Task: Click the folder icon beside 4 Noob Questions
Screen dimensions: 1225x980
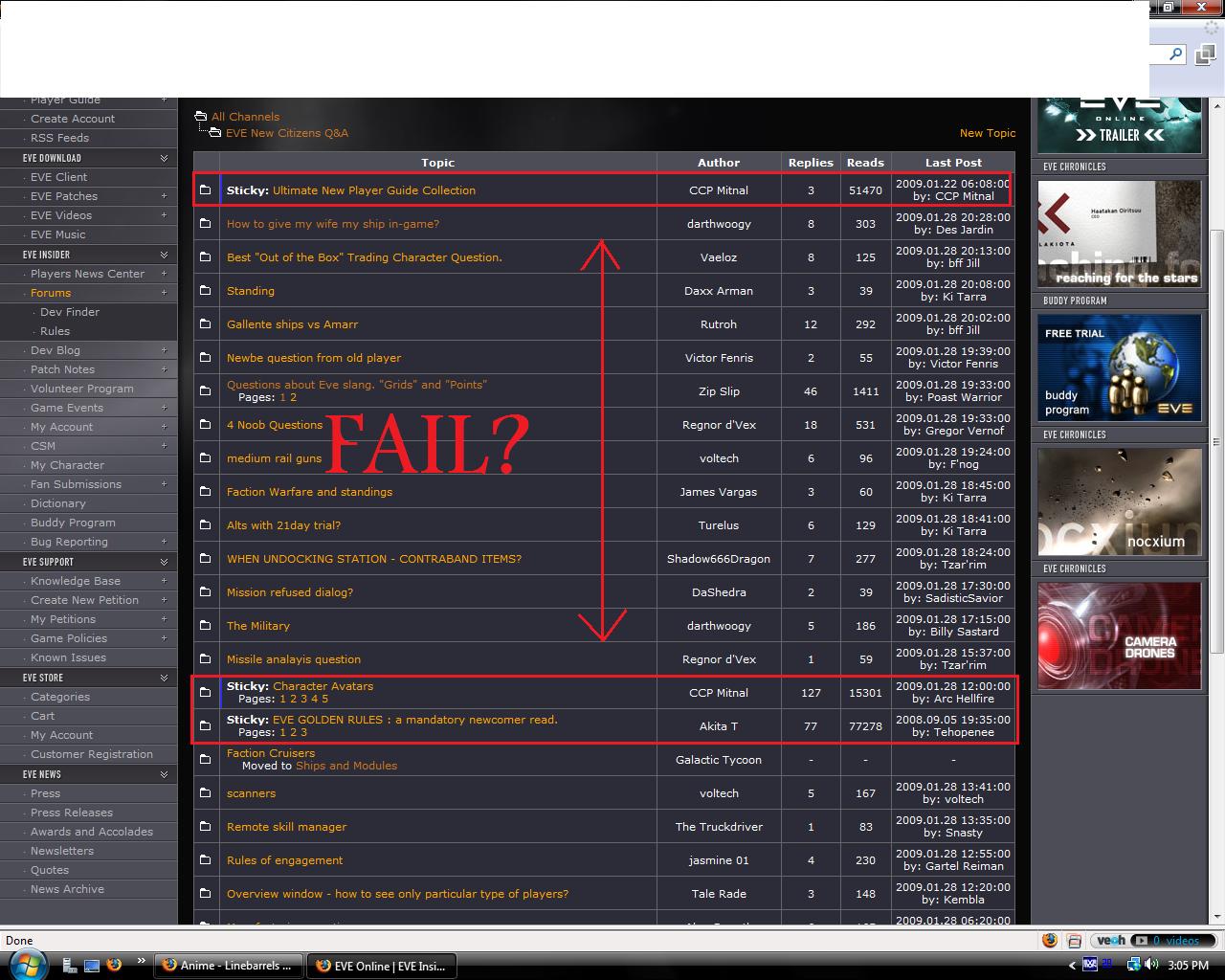Action: (x=205, y=425)
